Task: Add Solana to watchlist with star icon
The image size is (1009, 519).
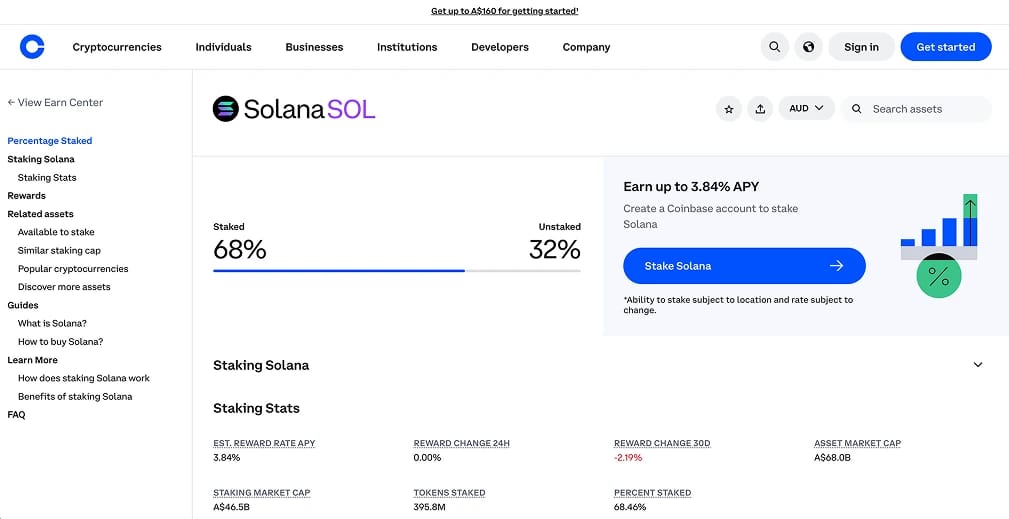Action: [729, 109]
